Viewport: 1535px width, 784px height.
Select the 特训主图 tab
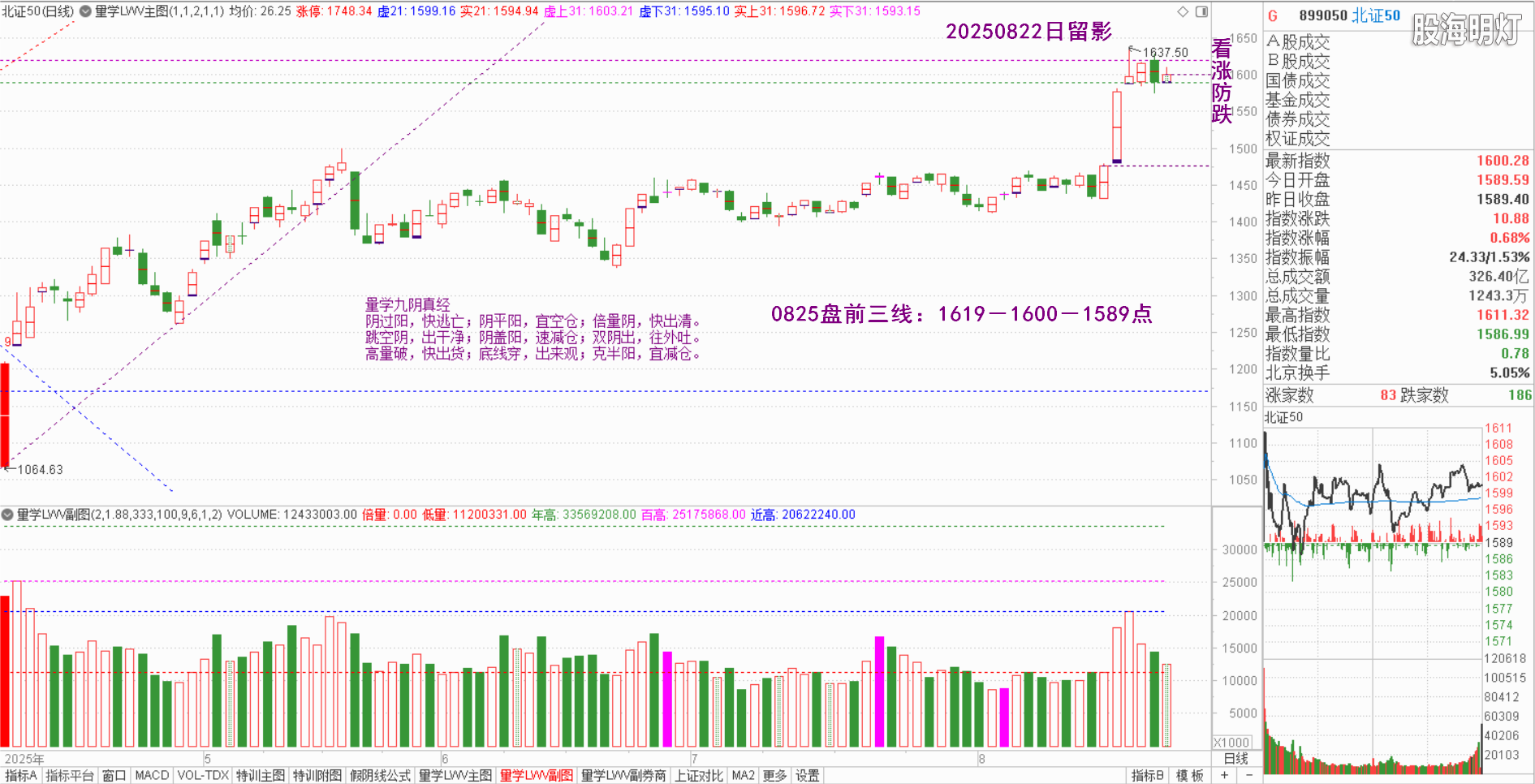261,775
